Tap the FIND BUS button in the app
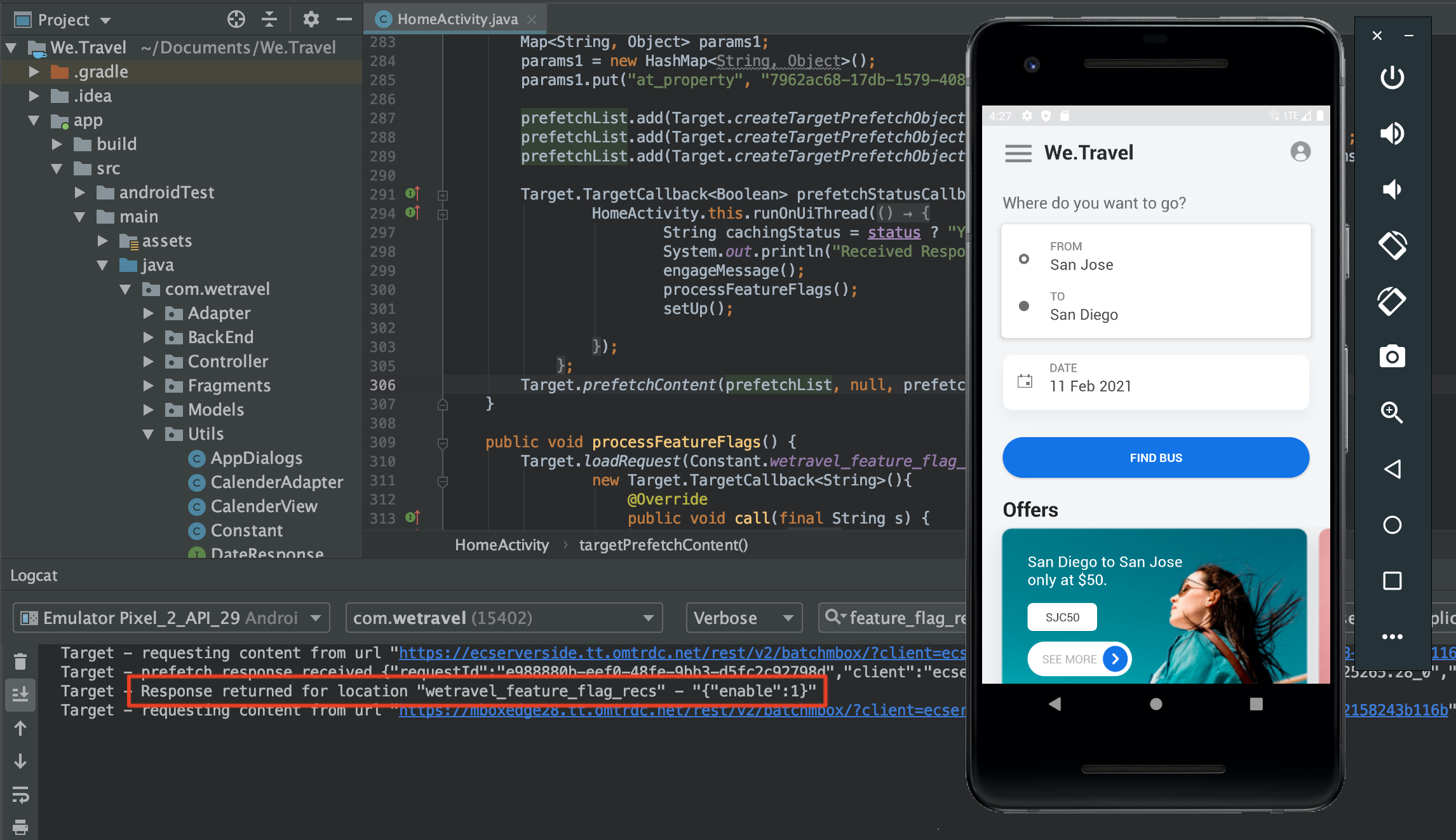This screenshot has width=1456, height=840. 1155,457
